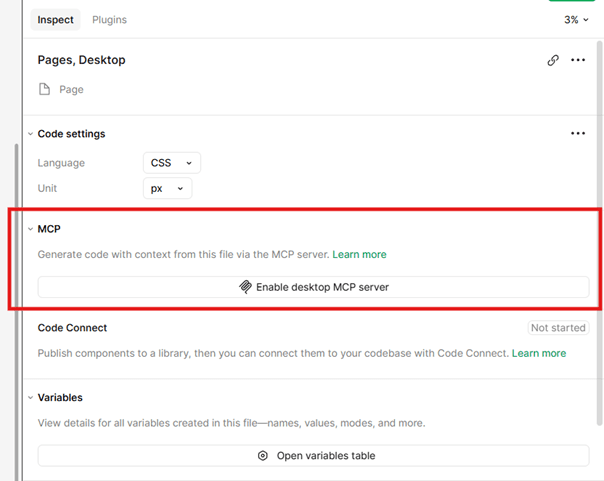Copy link using the chain icon
Screen dimensions: 604x481
tap(553, 60)
